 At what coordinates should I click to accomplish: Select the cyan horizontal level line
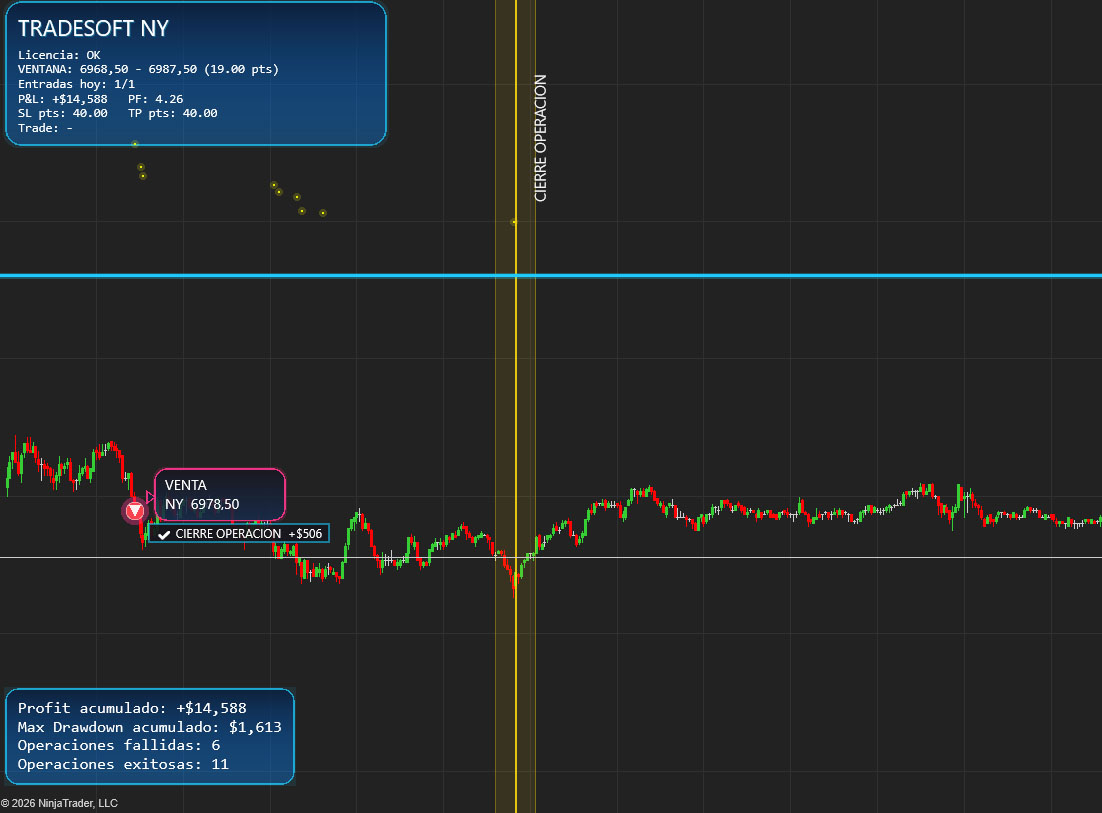800,275
